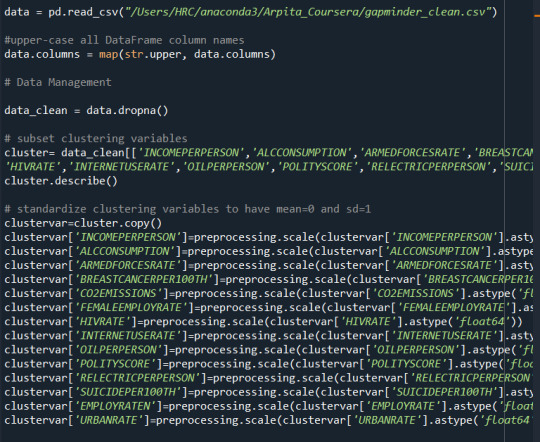The width and height of the screenshot is (540, 442).
Task: Click the clustervar['SUICIDEPER100TH'] scale line
Action: click(x=269, y=392)
